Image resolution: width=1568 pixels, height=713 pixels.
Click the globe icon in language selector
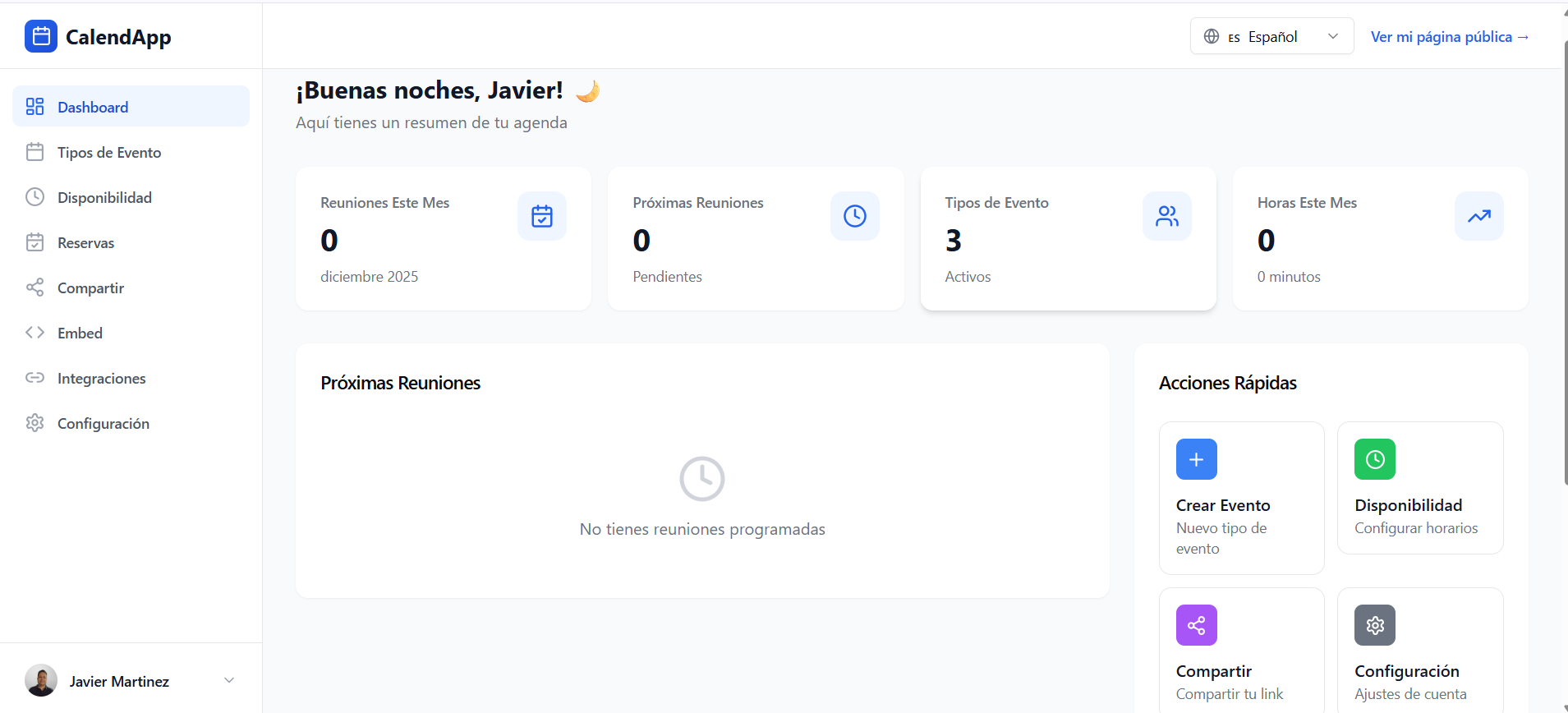click(1212, 36)
